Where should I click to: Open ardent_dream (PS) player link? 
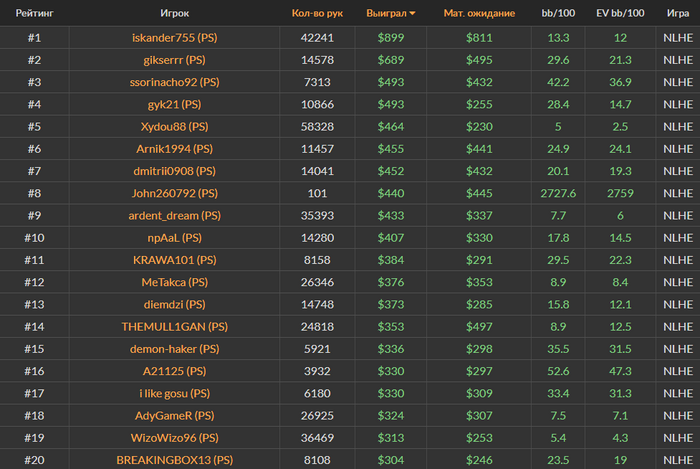[175, 216]
